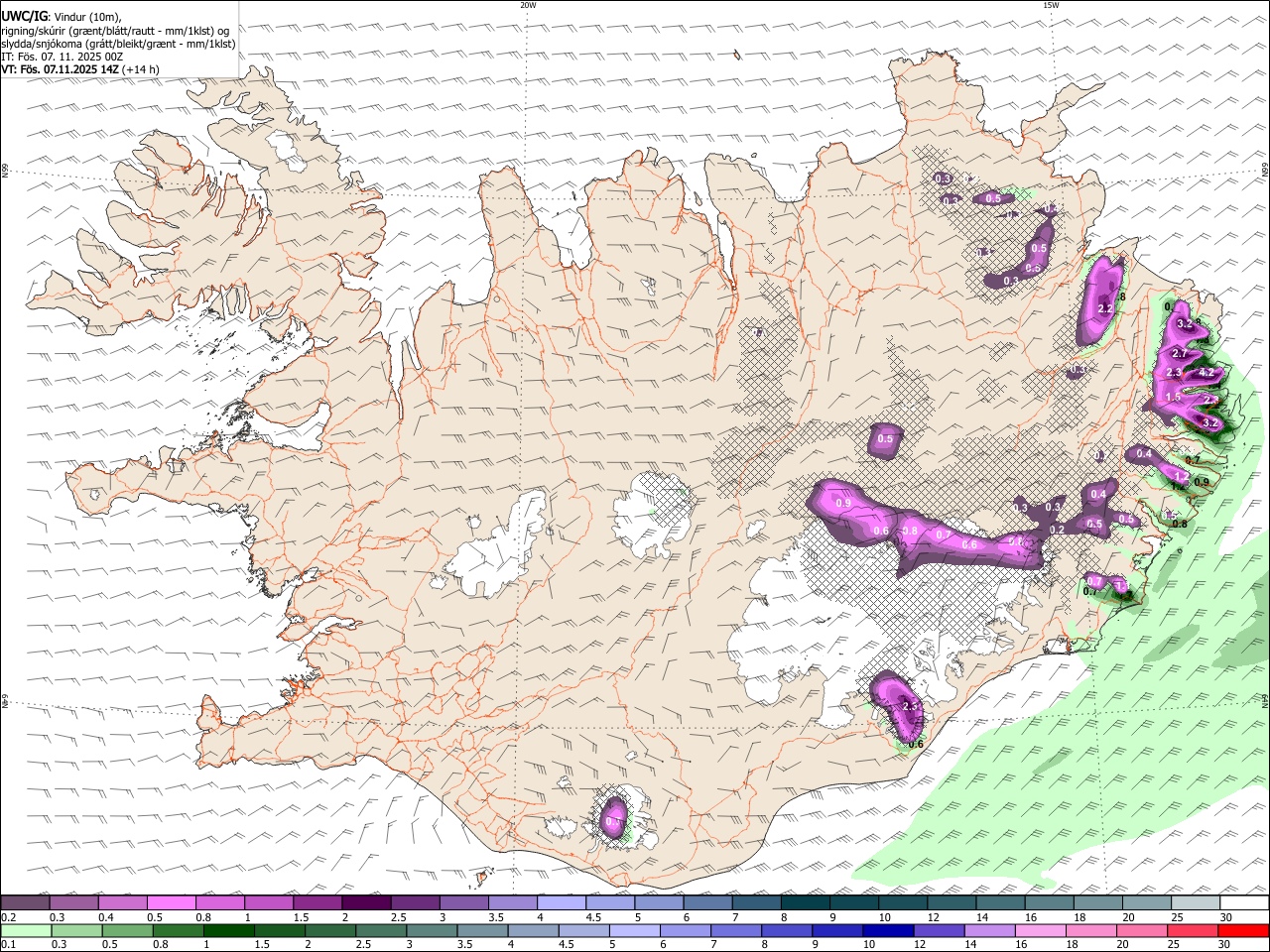Select the 14 light purple swatch, lower legend

(990, 930)
